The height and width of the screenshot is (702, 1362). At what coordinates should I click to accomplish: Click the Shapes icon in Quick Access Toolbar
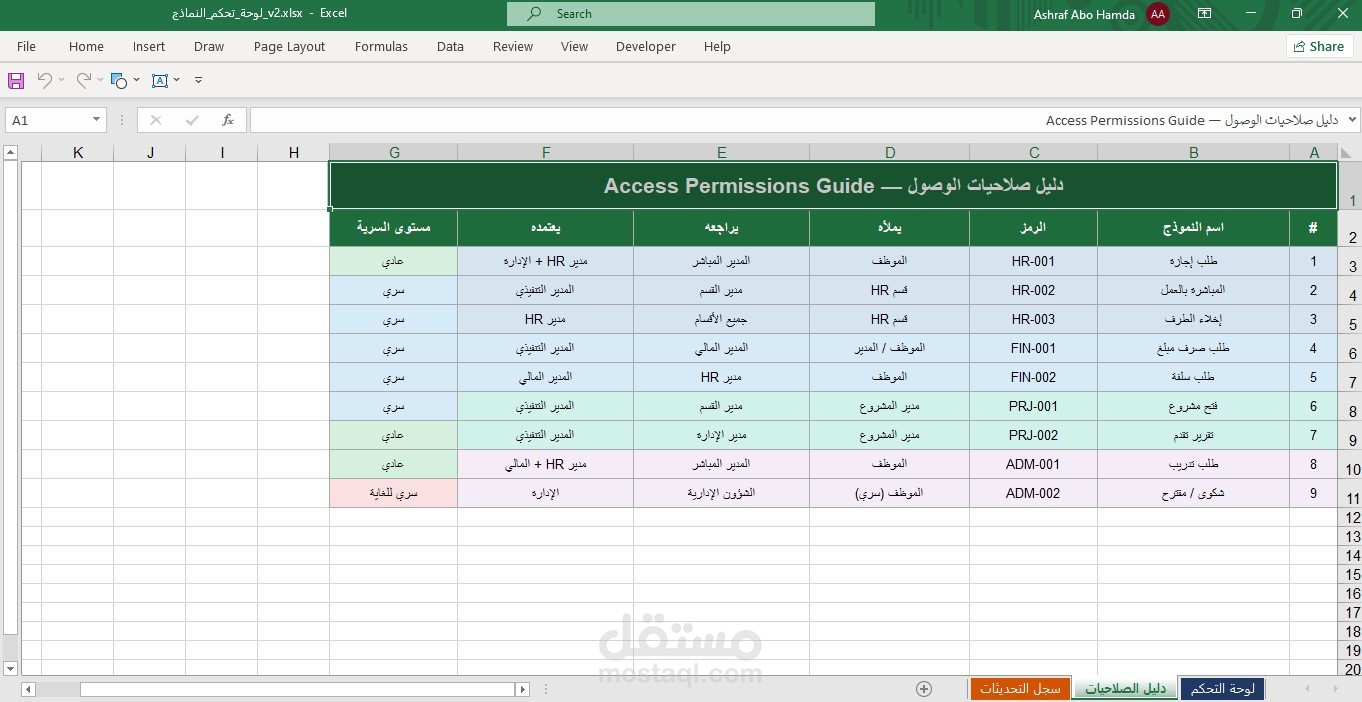(x=118, y=80)
